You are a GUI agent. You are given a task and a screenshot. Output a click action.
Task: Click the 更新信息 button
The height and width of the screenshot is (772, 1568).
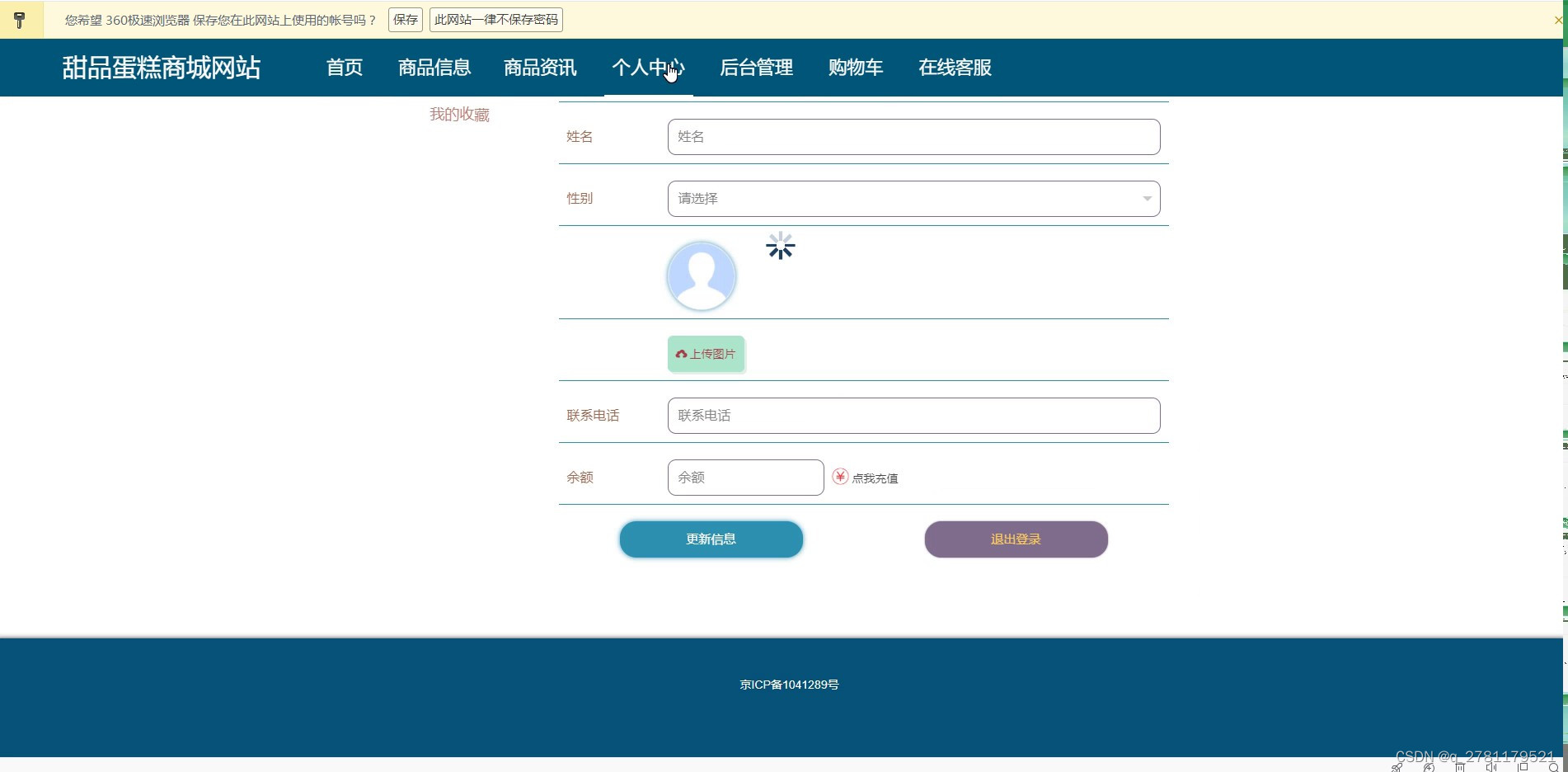click(711, 539)
